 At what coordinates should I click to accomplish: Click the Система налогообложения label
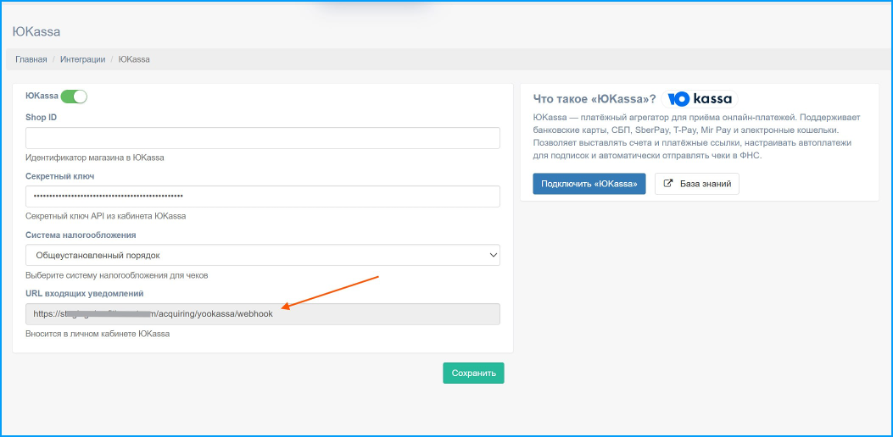81,235
